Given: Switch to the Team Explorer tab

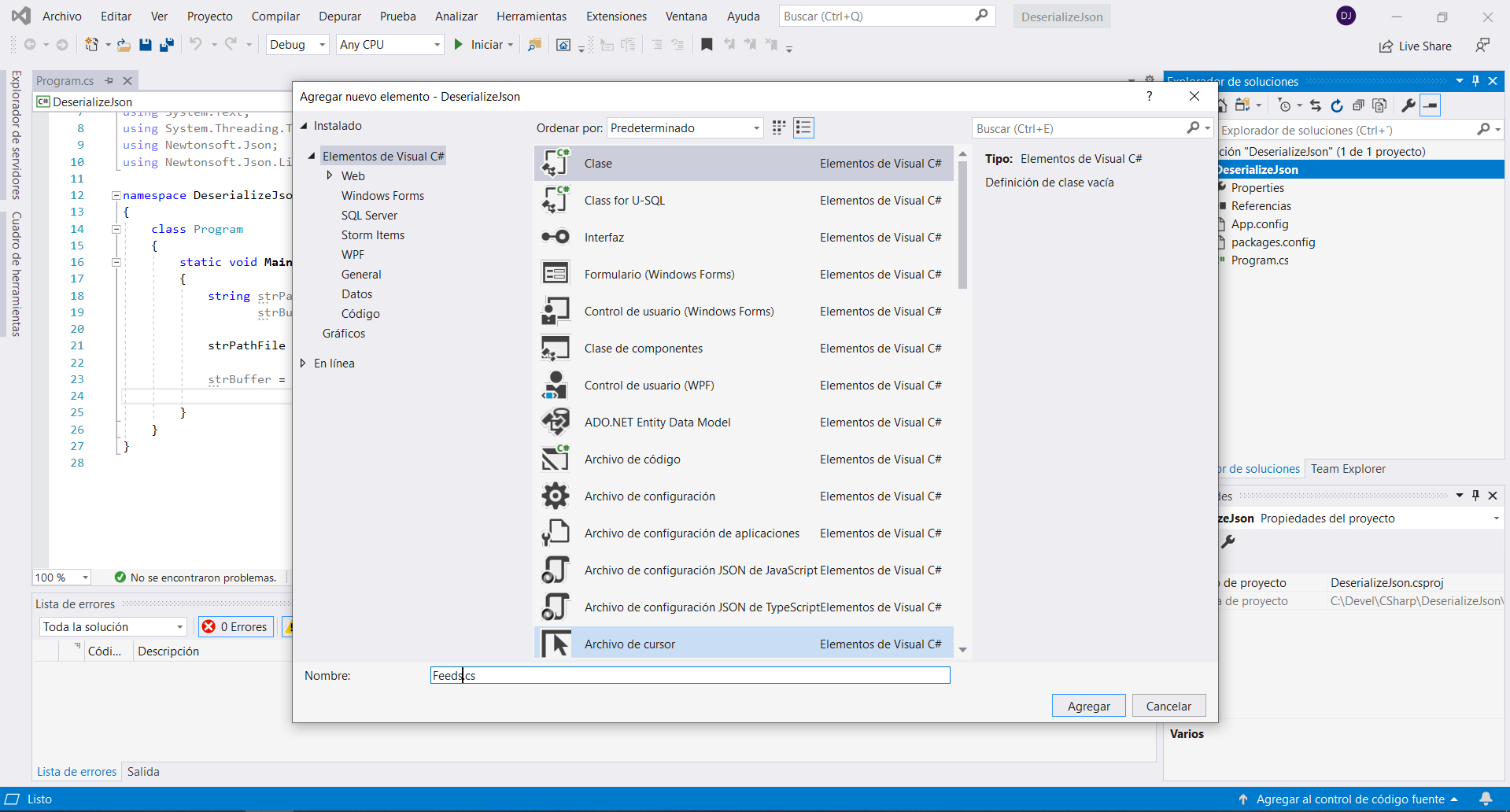Looking at the screenshot, I should pos(1347,469).
